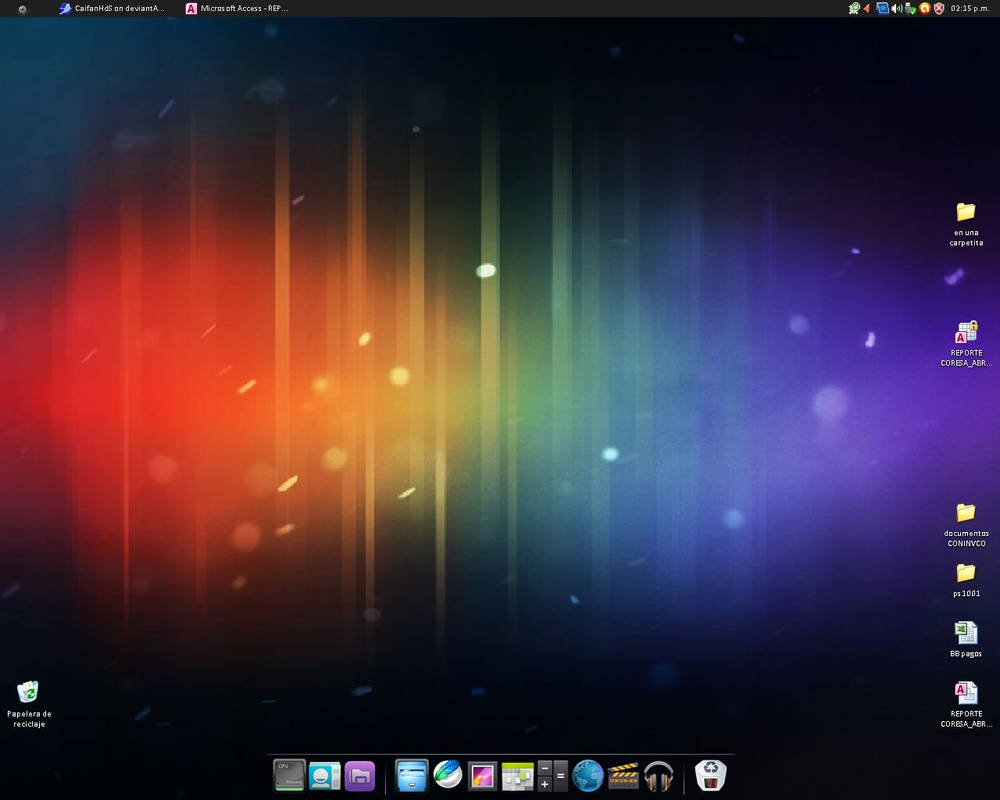
Task: Switch to the Microsoft Access taskbar window
Action: click(x=235, y=8)
